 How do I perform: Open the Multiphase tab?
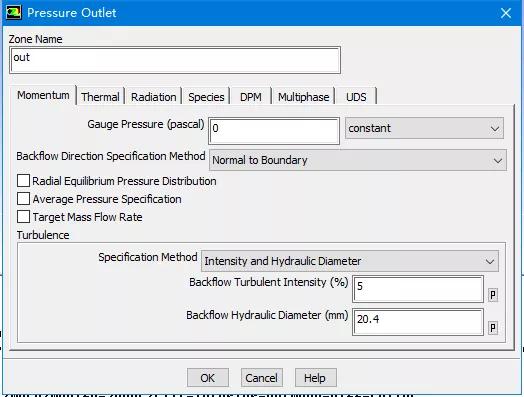click(x=303, y=97)
